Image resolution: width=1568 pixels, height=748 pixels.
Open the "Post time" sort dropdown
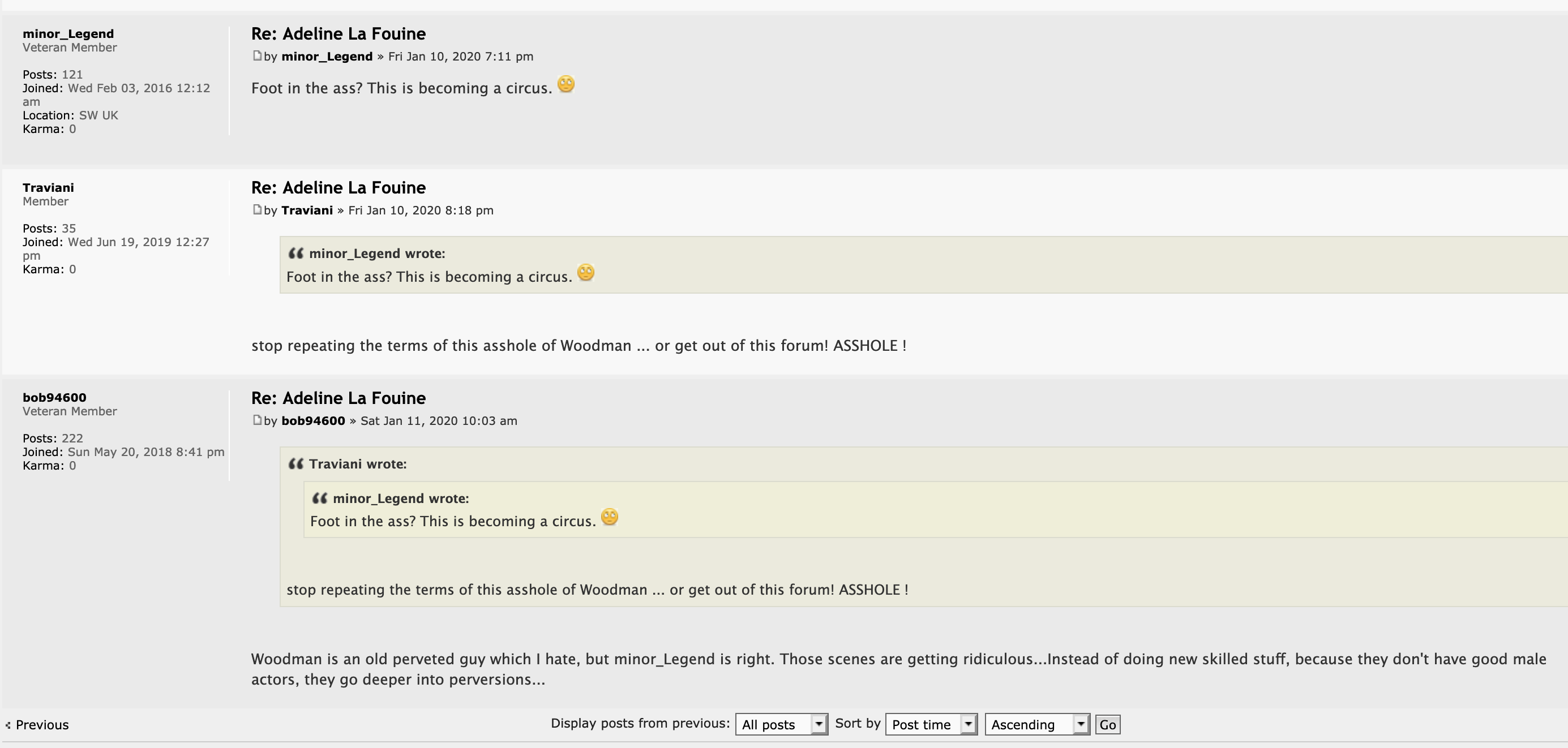pyautogui.click(x=931, y=724)
